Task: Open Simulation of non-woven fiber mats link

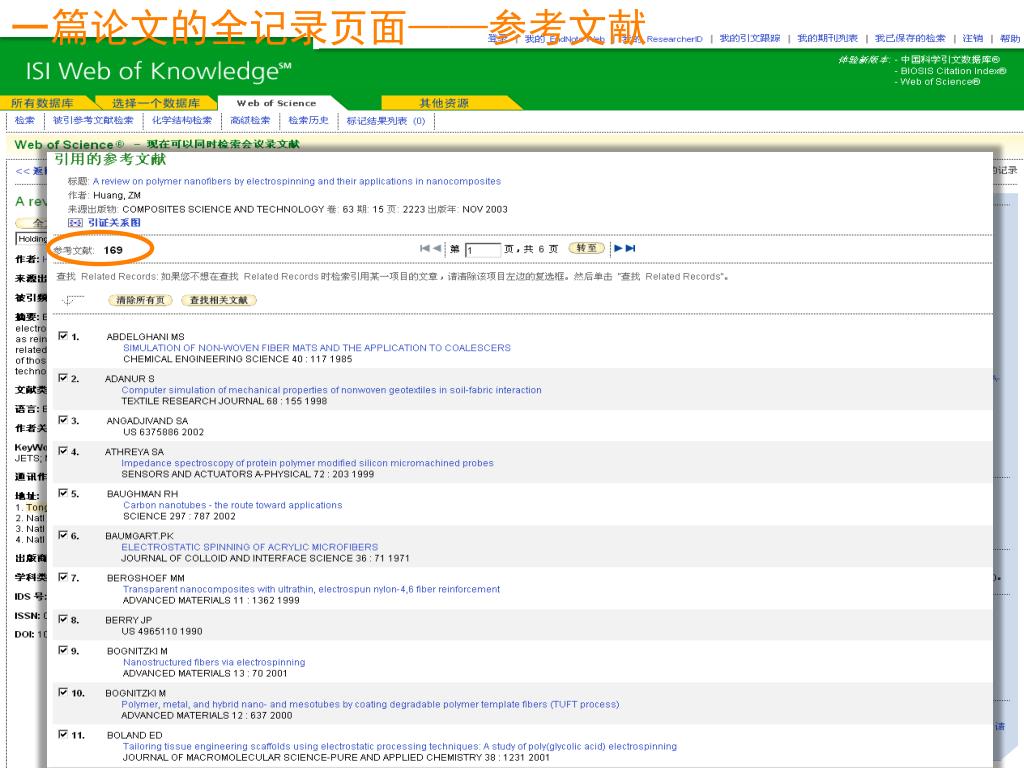Action: 317,348
